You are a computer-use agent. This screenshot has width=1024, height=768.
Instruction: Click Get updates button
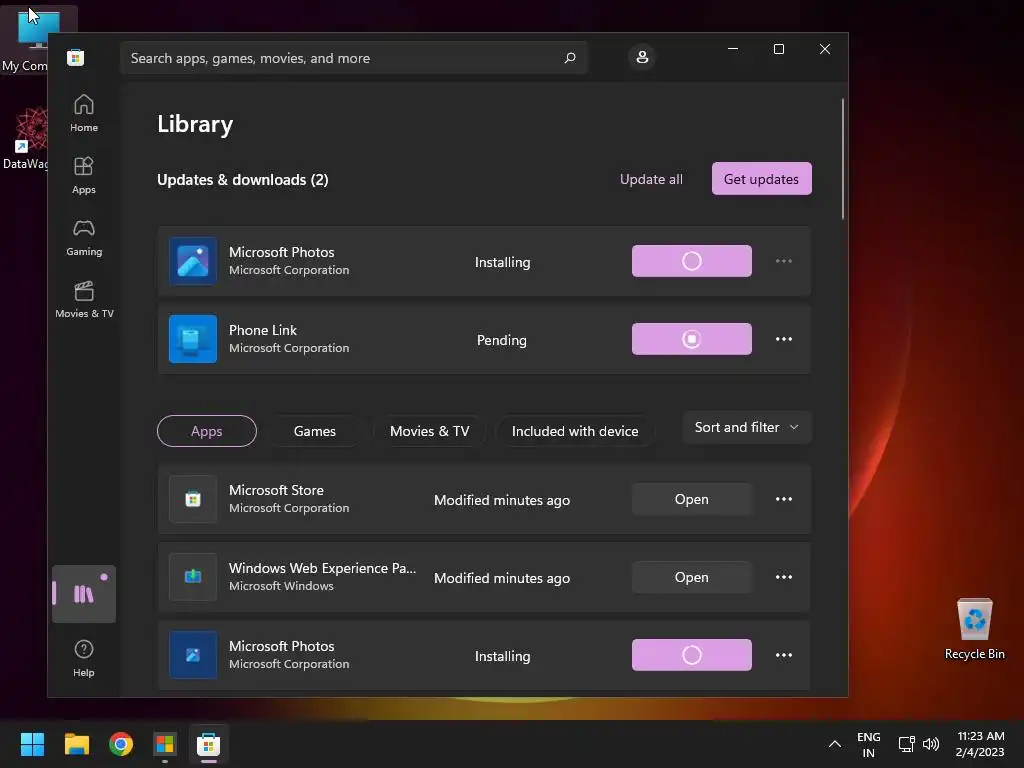[x=761, y=179]
